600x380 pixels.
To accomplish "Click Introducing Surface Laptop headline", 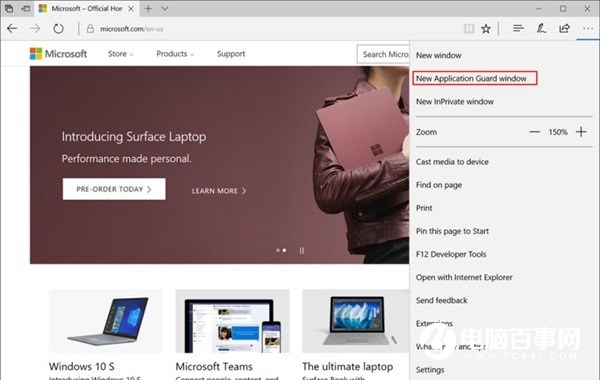I will click(x=134, y=137).
